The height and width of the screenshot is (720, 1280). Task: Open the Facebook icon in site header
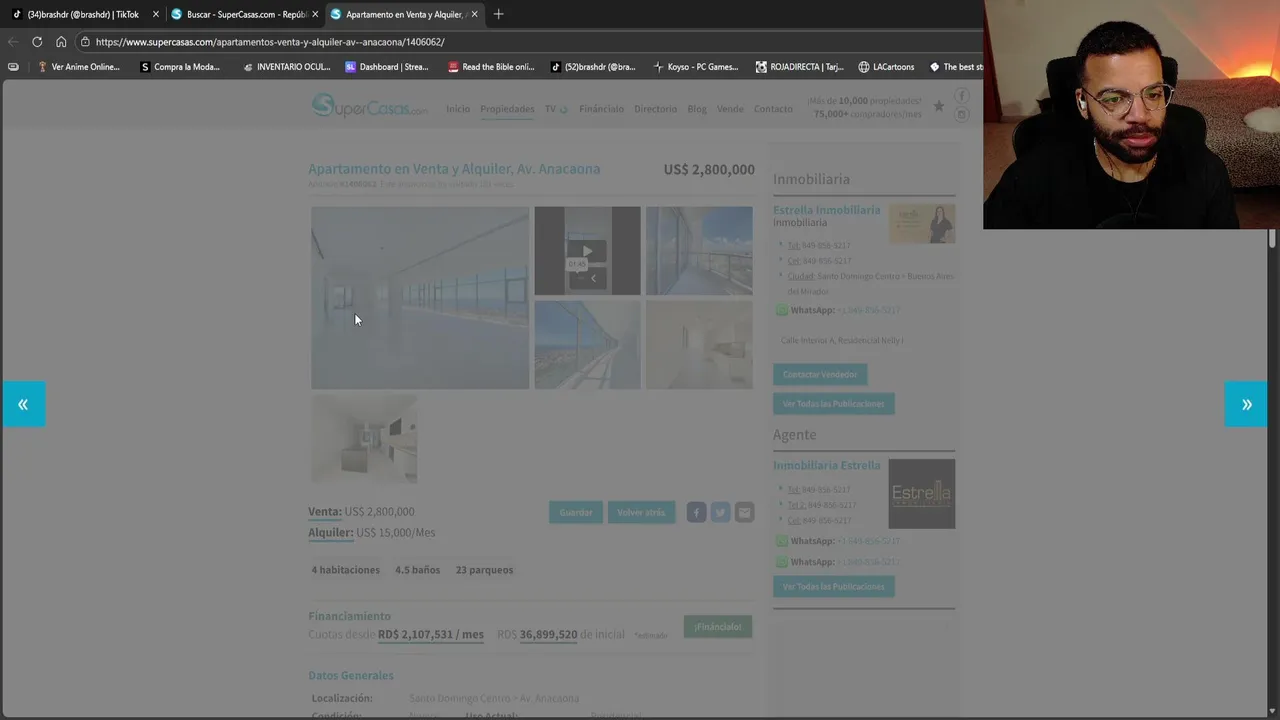(x=961, y=96)
